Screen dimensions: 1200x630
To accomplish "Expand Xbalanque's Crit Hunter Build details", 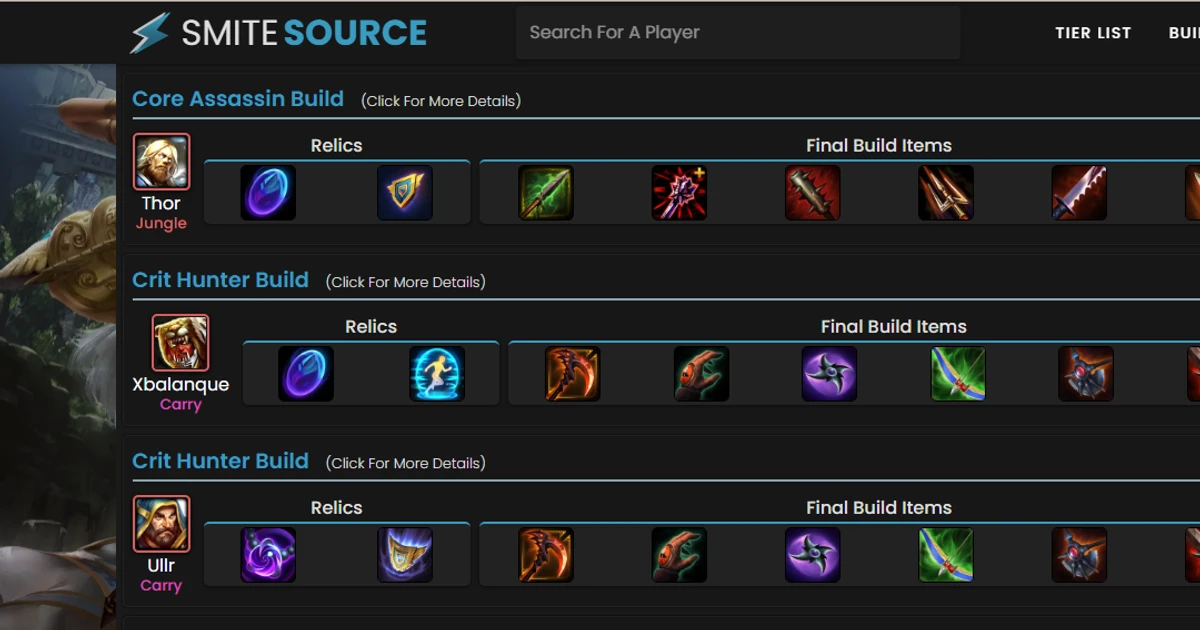I will 405,282.
